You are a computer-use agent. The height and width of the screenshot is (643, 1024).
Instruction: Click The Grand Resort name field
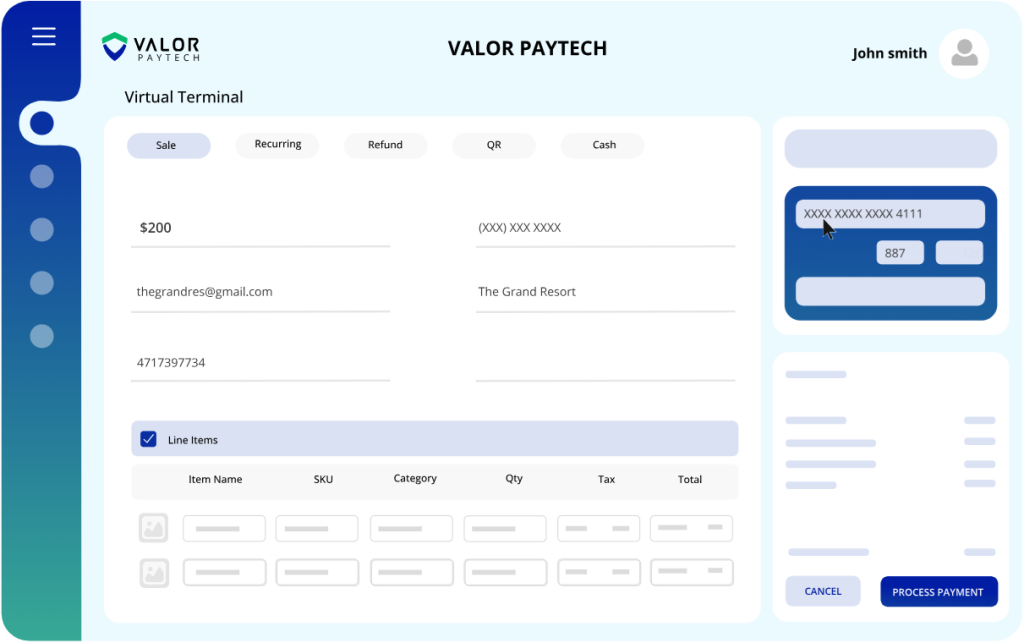pyautogui.click(x=605, y=293)
